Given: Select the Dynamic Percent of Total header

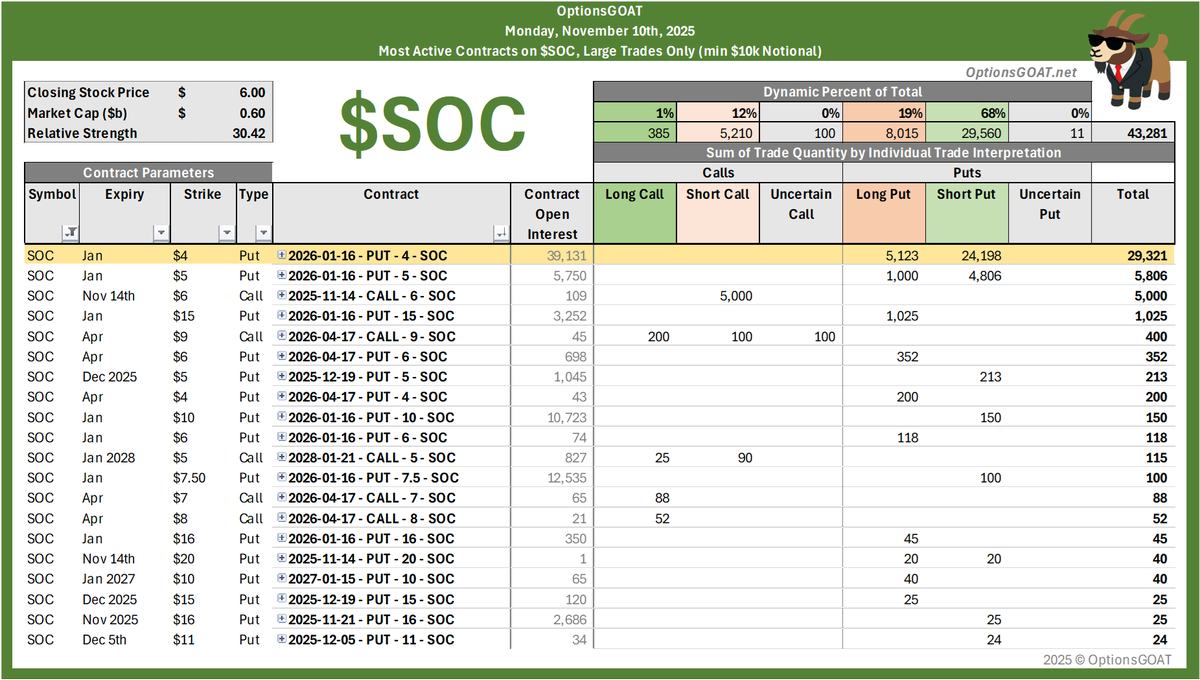Looking at the screenshot, I should [x=843, y=92].
